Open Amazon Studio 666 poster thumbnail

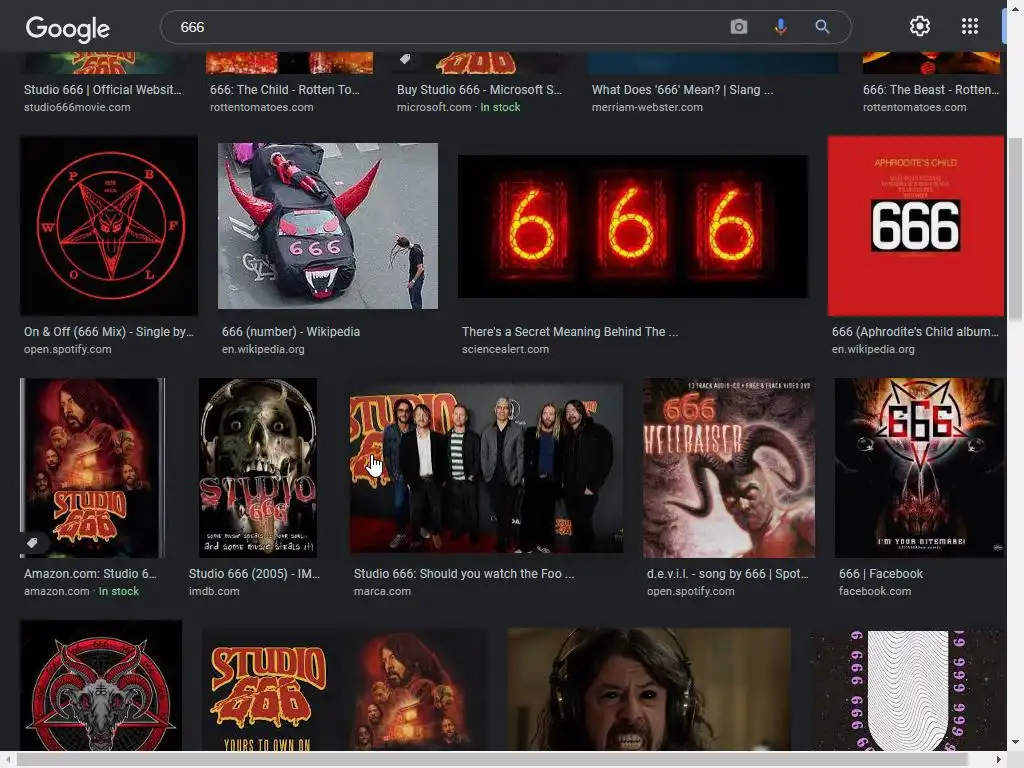(92, 468)
